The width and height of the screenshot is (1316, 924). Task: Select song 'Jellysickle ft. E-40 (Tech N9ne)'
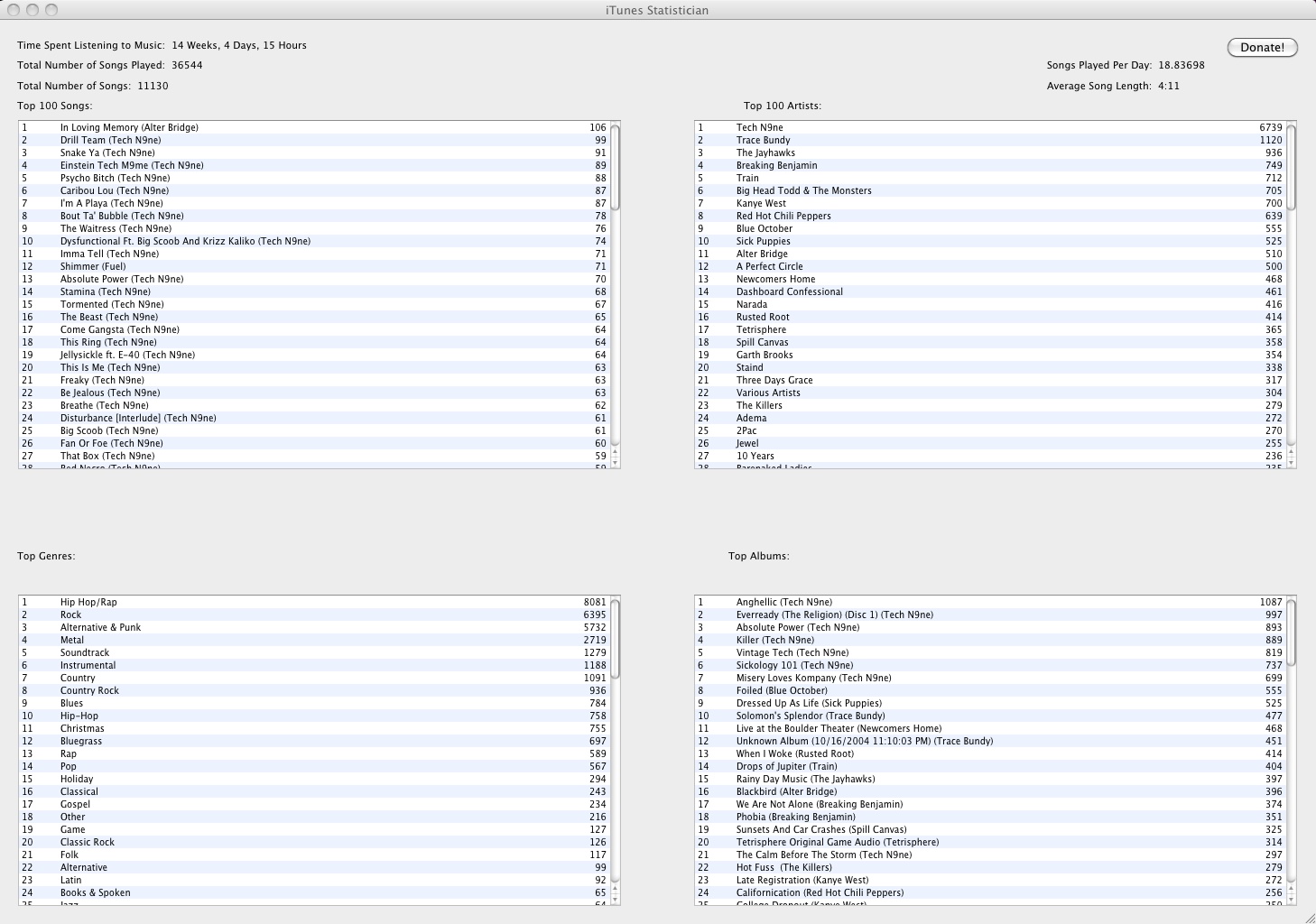pyautogui.click(x=314, y=355)
